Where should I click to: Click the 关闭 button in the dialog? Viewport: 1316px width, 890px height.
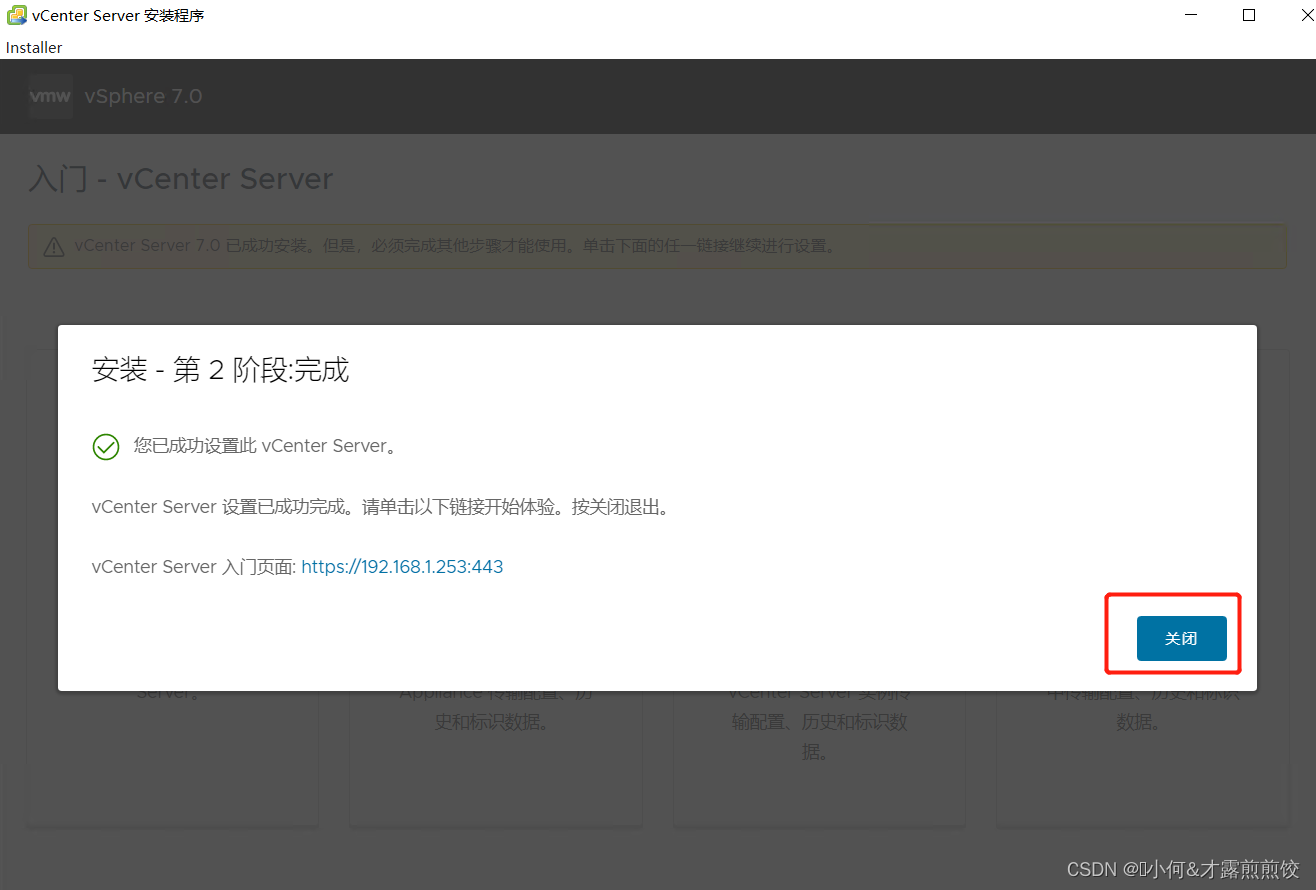click(1181, 638)
